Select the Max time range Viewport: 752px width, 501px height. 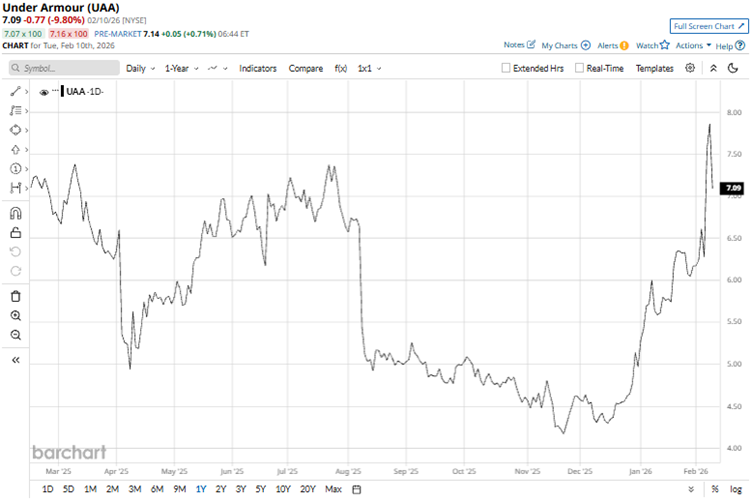pyautogui.click(x=333, y=489)
